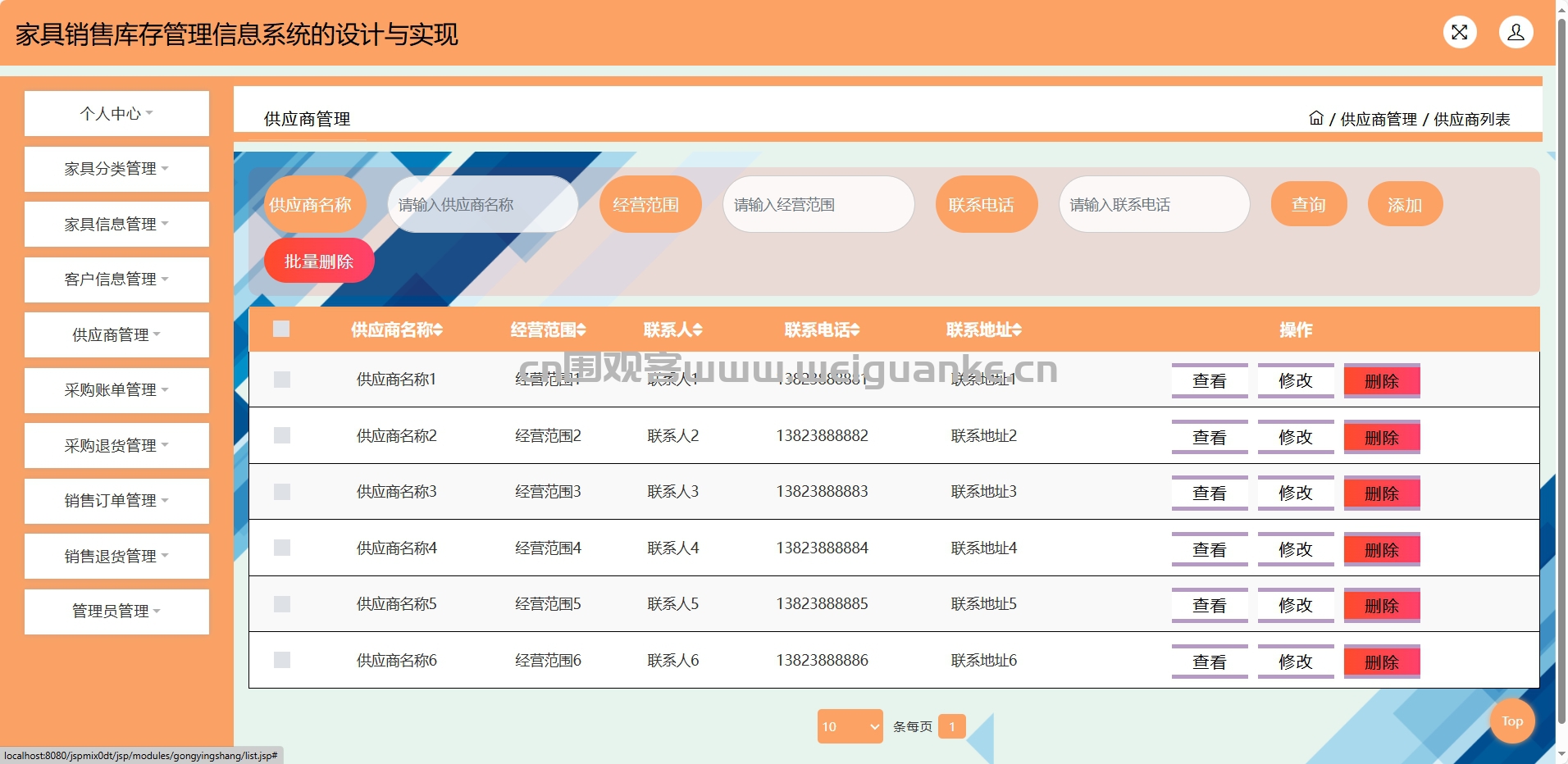The width and height of the screenshot is (1568, 764).
Task: Open the user profile icon
Action: pos(1516,33)
